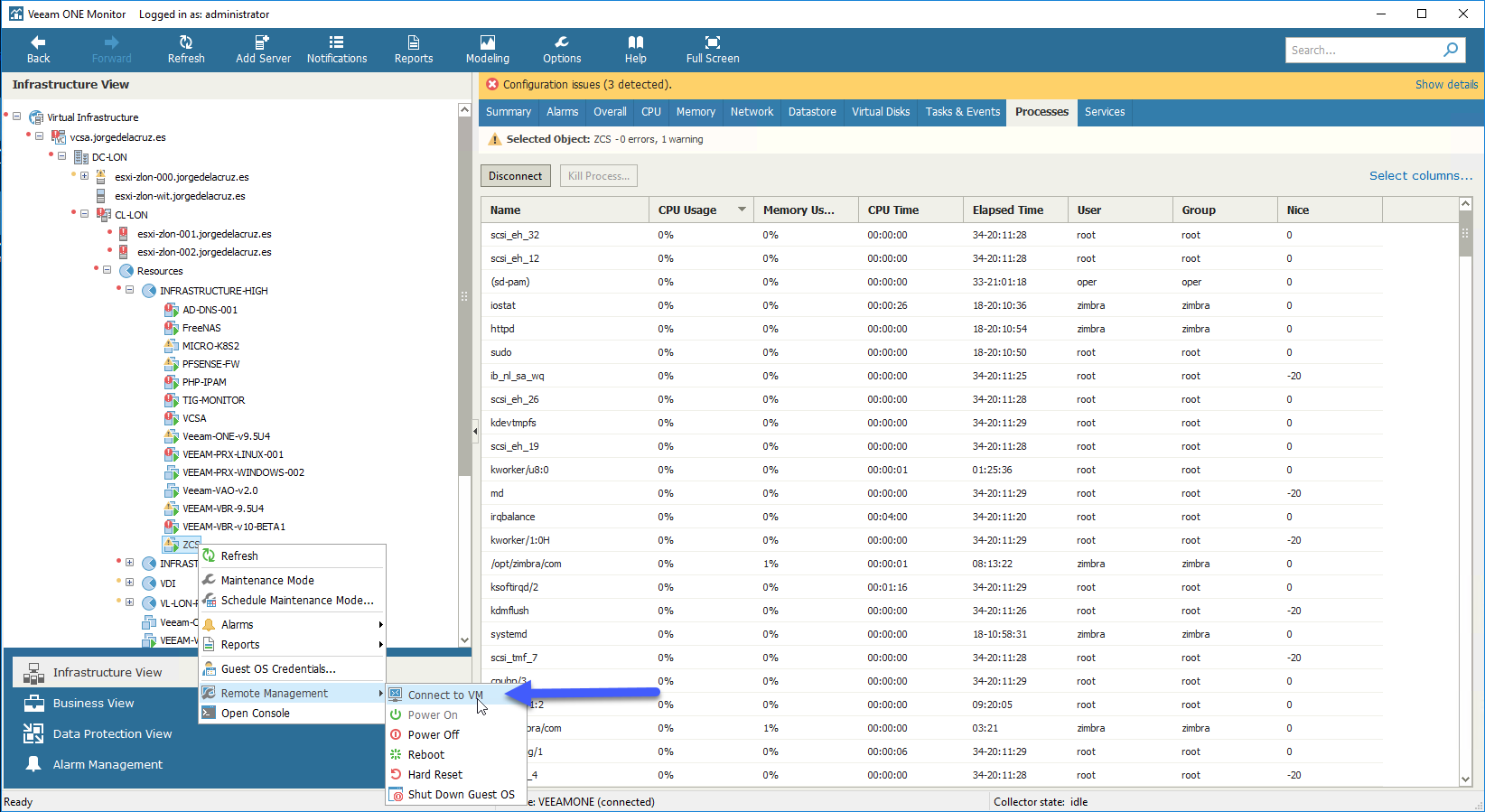Collapse the INFRASTRUCTURE-HIGH resource pool
1485x812 pixels.
[x=129, y=290]
